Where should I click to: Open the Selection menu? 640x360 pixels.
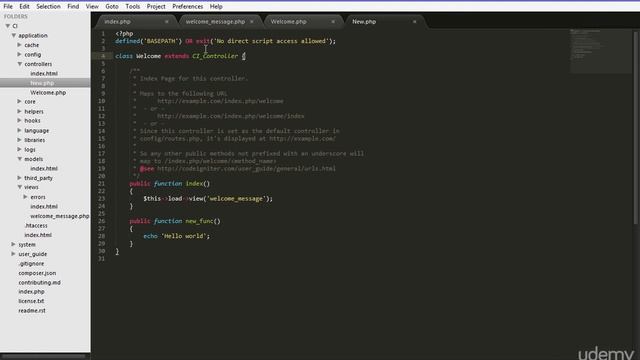click(x=48, y=7)
